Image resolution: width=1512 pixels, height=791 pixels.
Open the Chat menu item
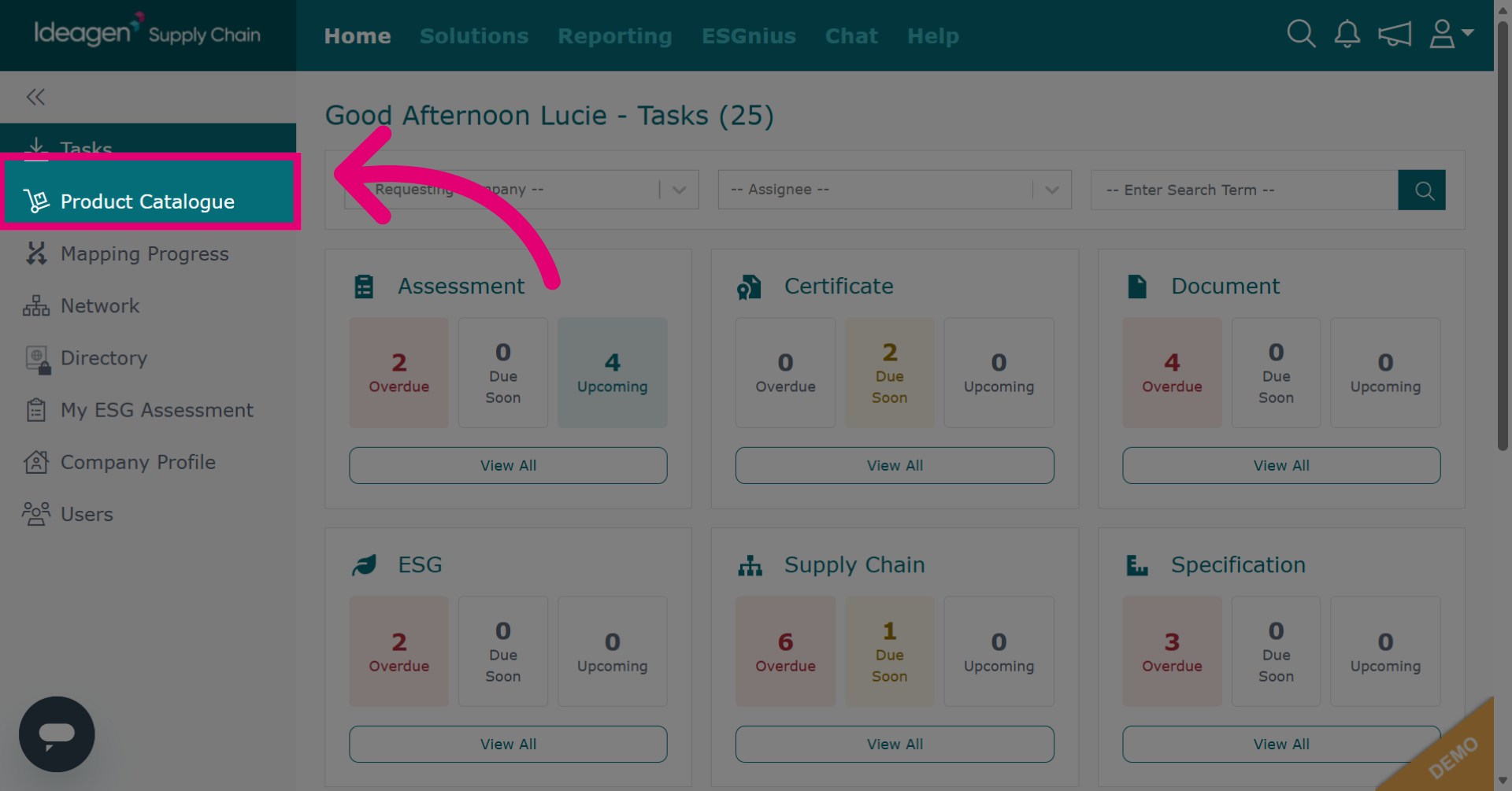pyautogui.click(x=851, y=36)
